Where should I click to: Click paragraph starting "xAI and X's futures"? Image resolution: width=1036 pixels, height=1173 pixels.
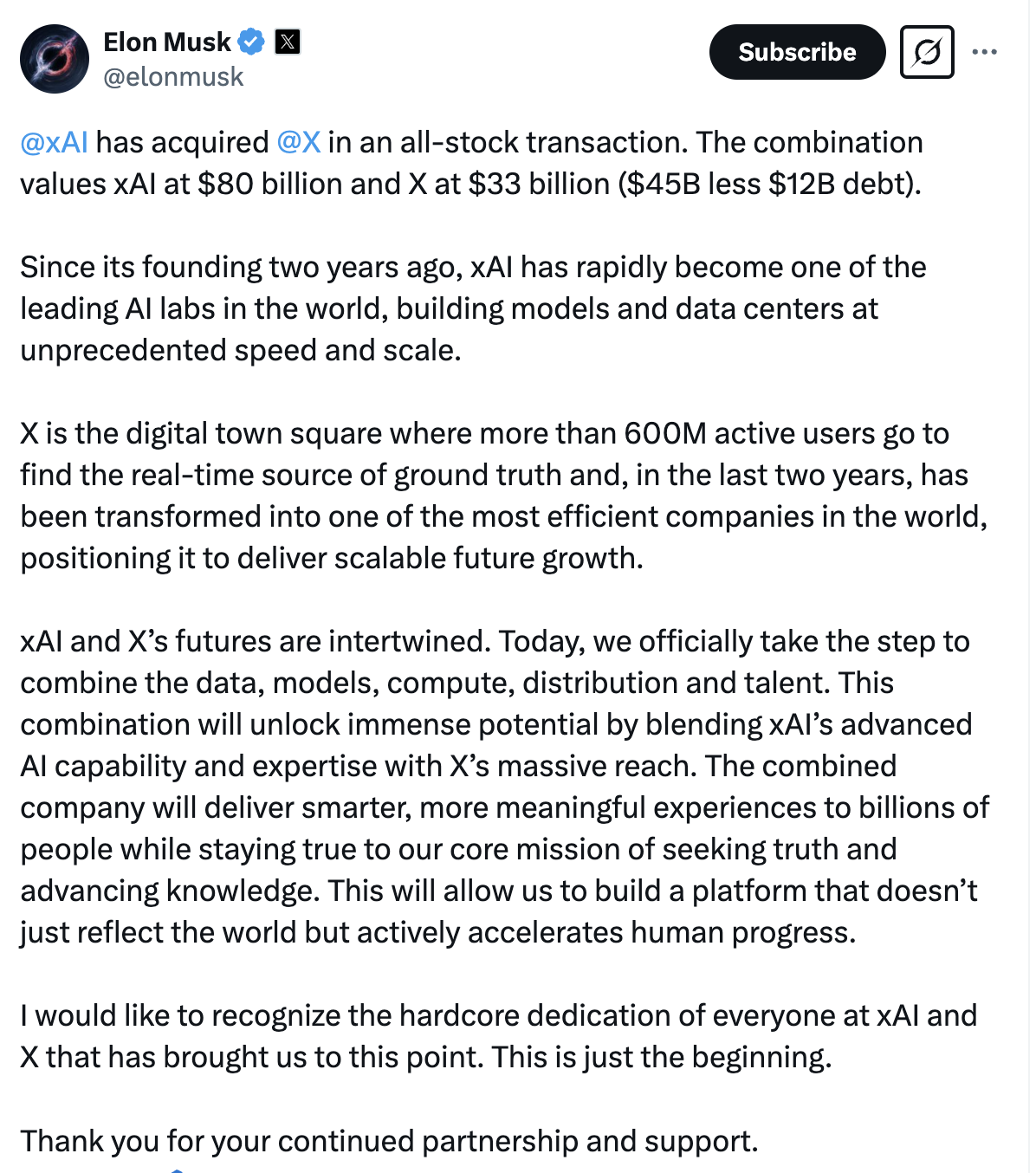click(x=502, y=787)
